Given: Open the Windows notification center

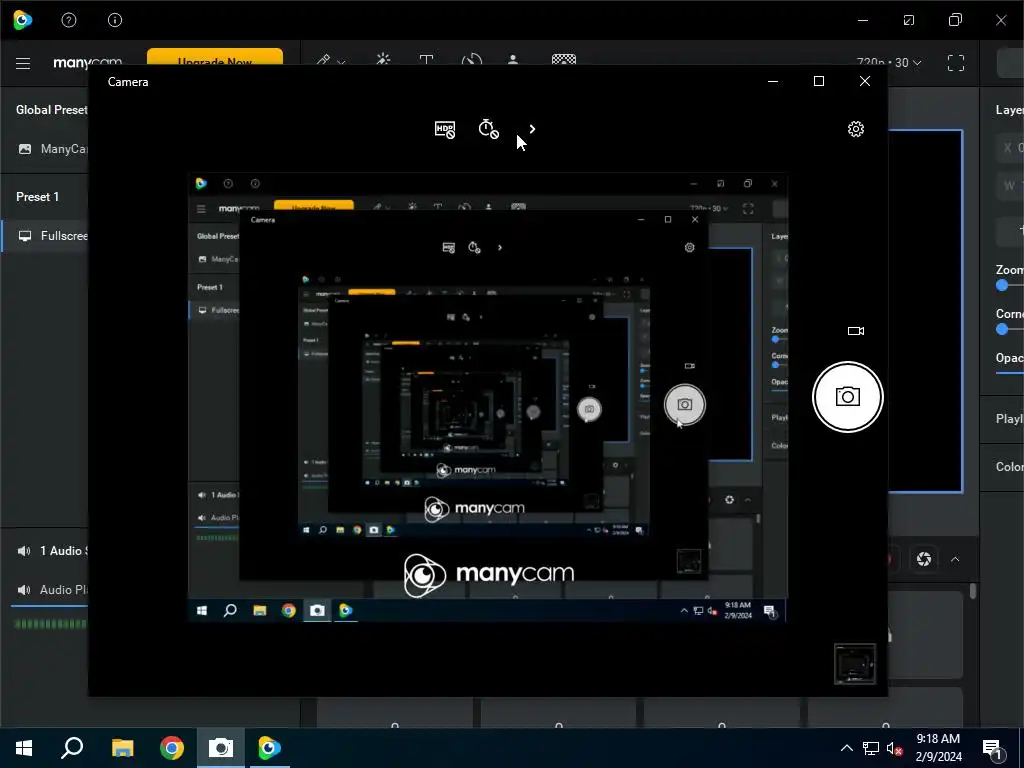Looking at the screenshot, I should tap(993, 748).
